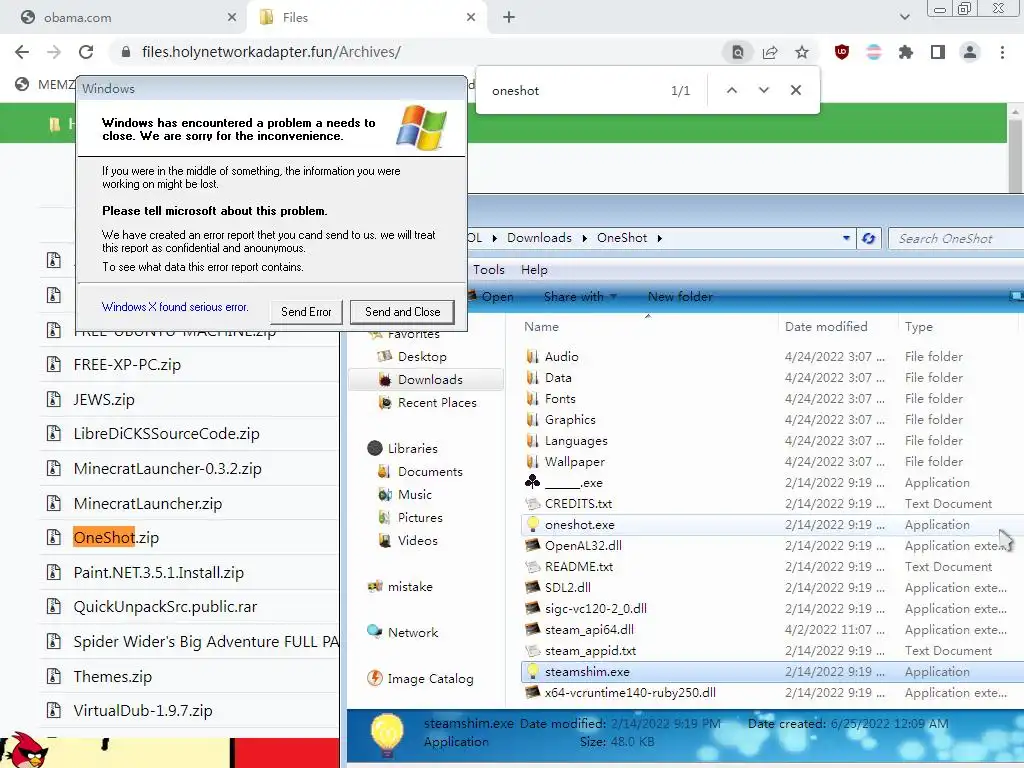Image resolution: width=1024 pixels, height=768 pixels.
Task: Jump to next find result
Action: coord(763,90)
